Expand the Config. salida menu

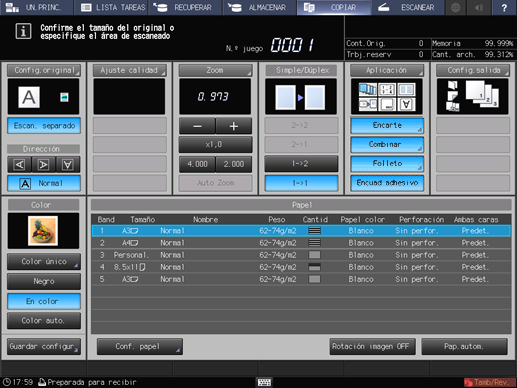(473, 70)
